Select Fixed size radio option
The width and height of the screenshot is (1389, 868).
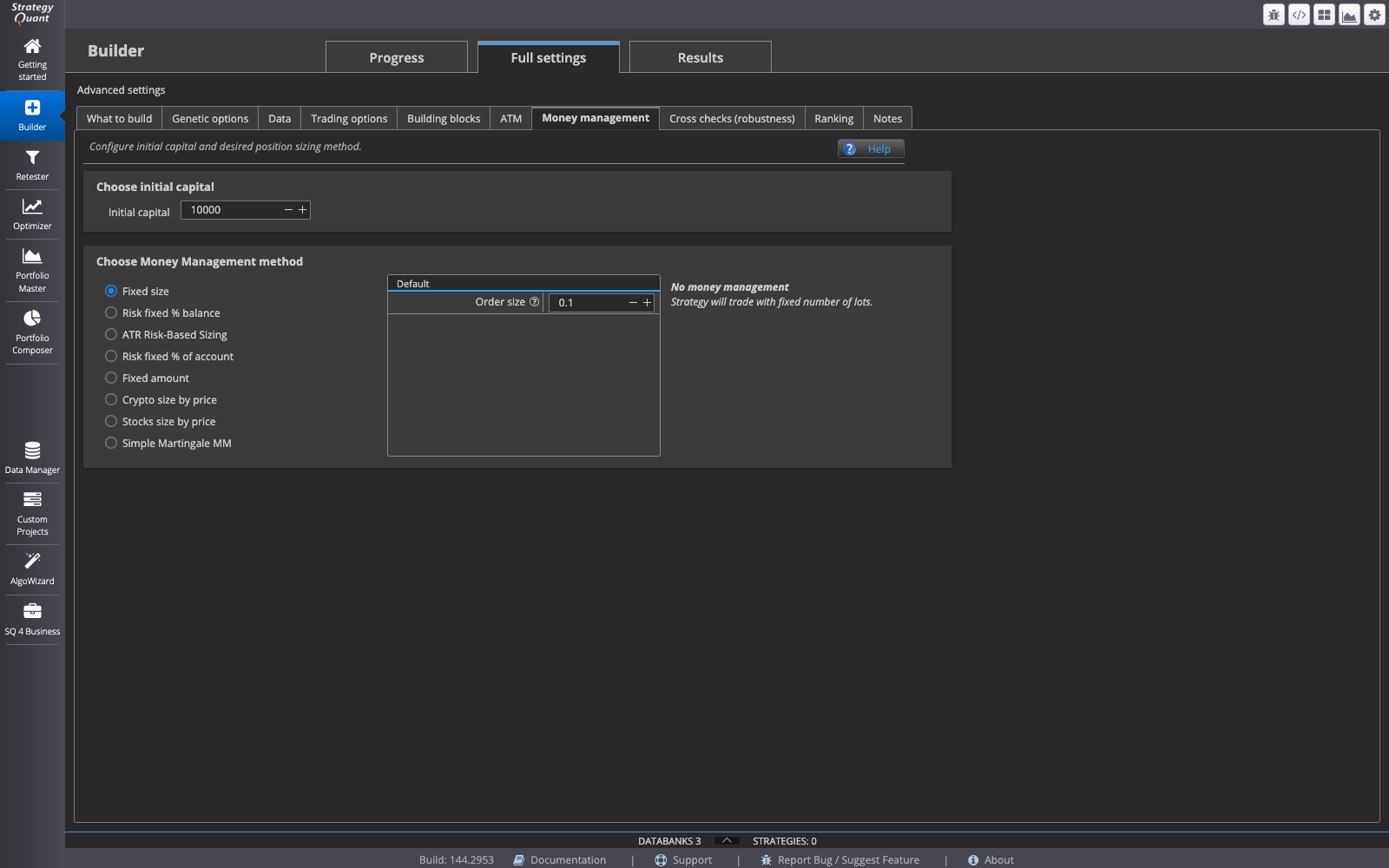click(x=111, y=291)
